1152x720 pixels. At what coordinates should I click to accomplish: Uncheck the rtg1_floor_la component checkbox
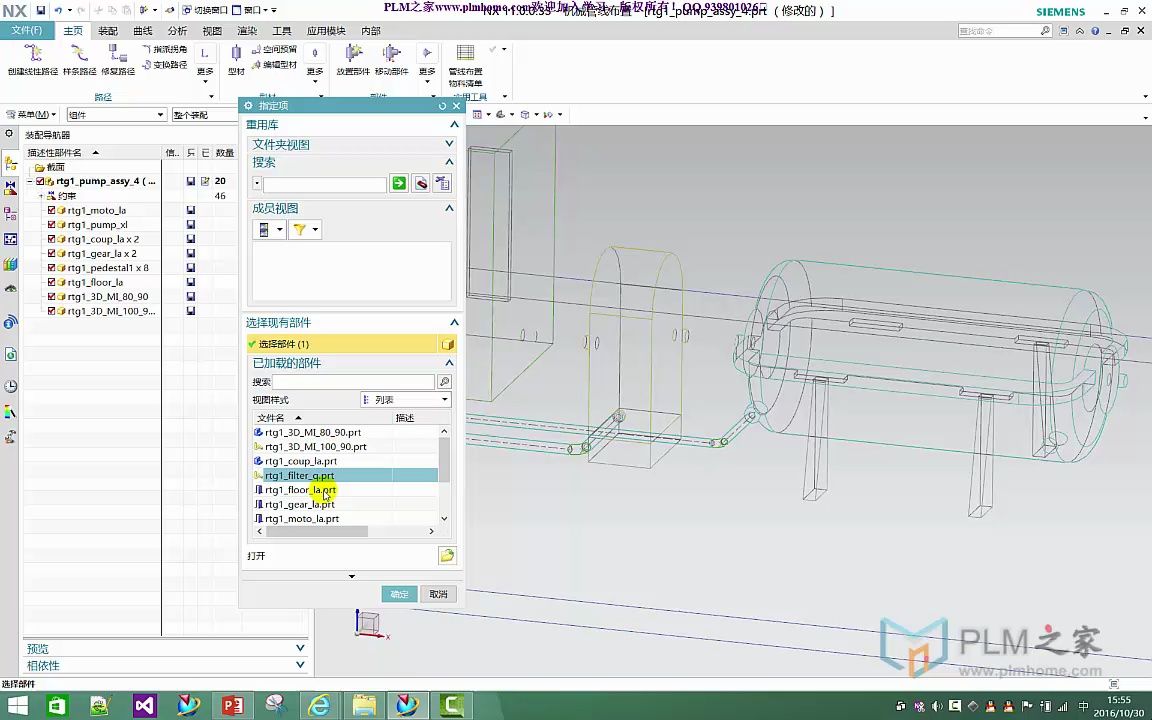(52, 283)
